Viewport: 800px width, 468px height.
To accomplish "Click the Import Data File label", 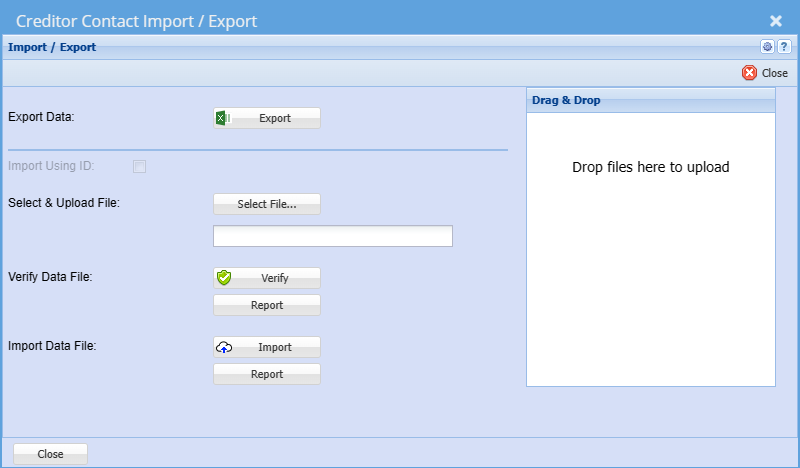I will [x=52, y=346].
